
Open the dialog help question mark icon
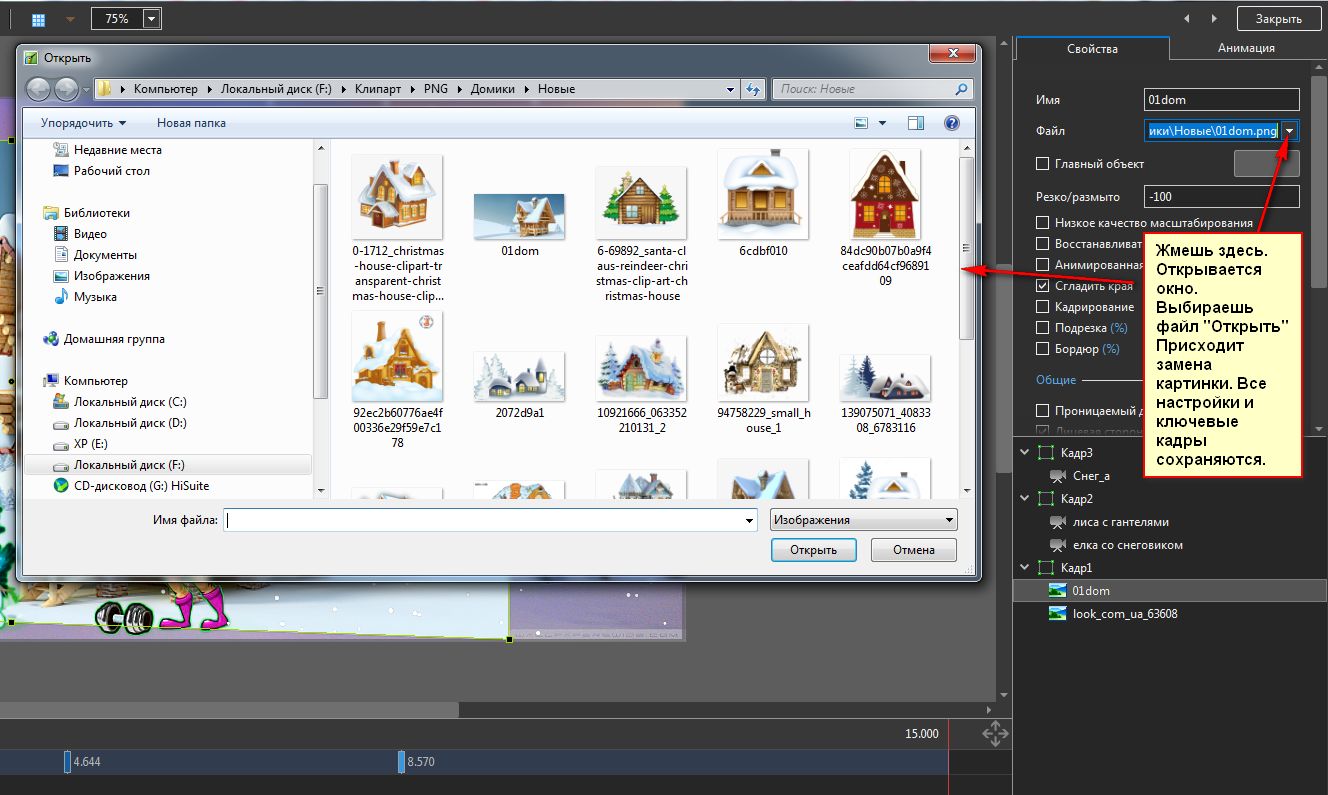point(951,123)
